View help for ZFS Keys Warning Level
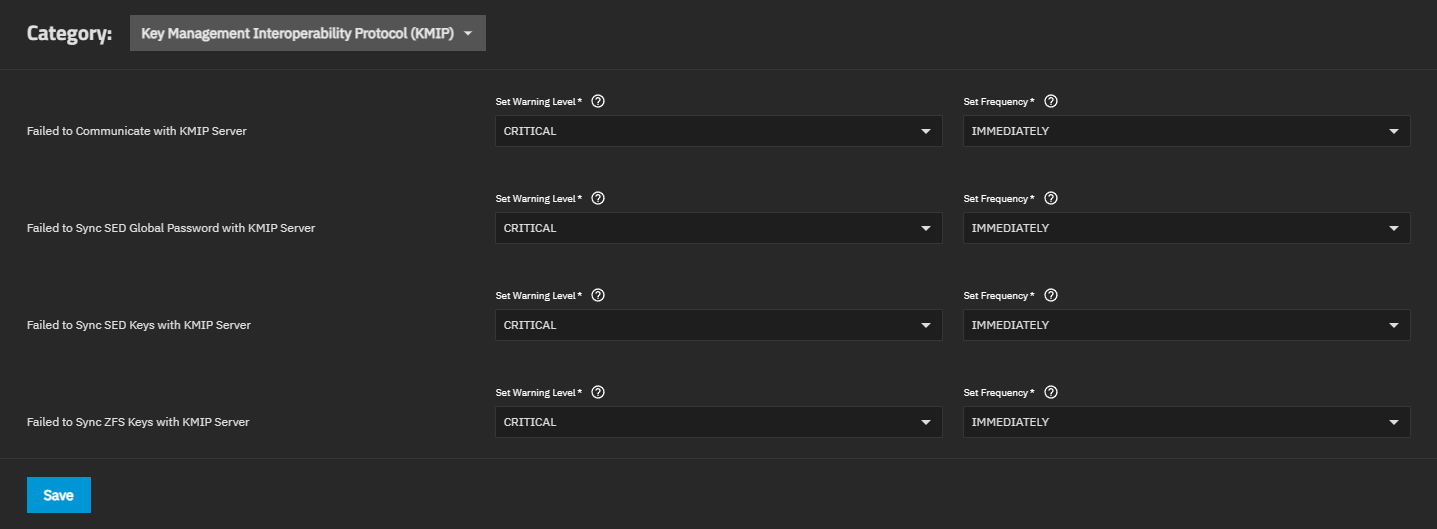Viewport: 1437px width, 529px height. [598, 392]
